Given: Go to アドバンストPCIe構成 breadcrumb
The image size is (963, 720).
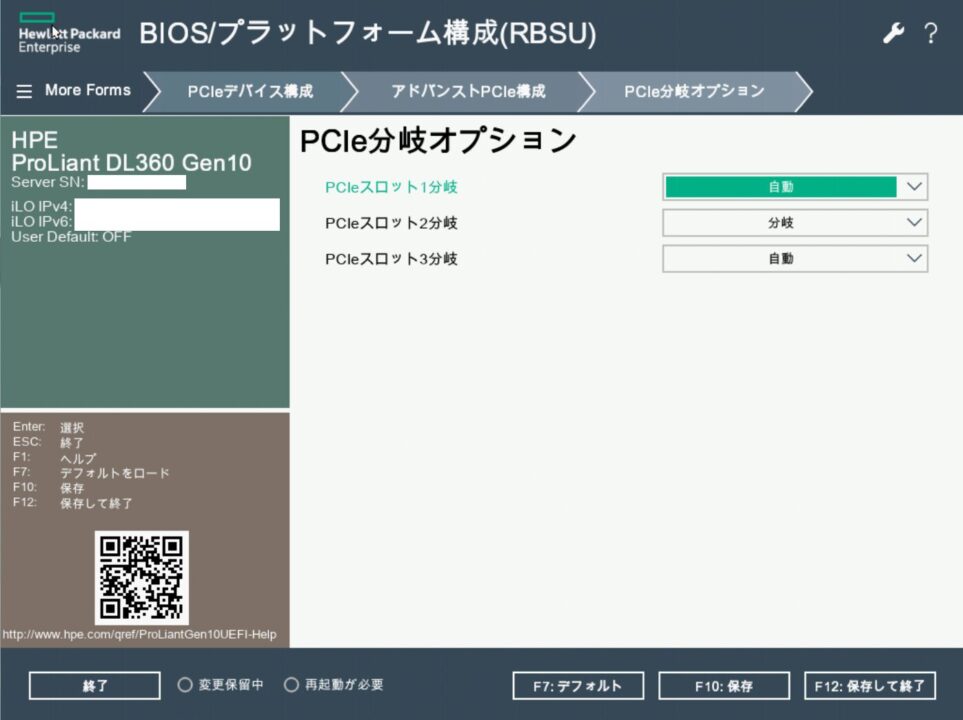Looking at the screenshot, I should [x=469, y=92].
